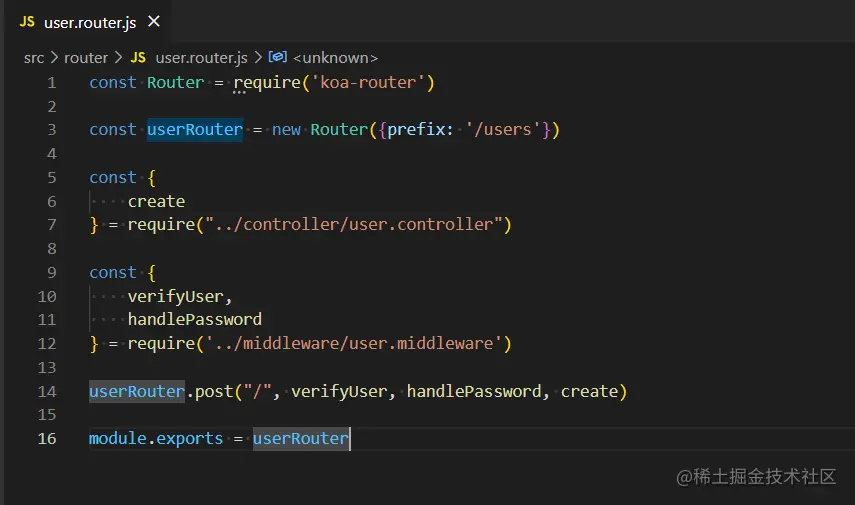Open the router breadcrumb segment
The height and width of the screenshot is (505, 855).
click(86, 58)
